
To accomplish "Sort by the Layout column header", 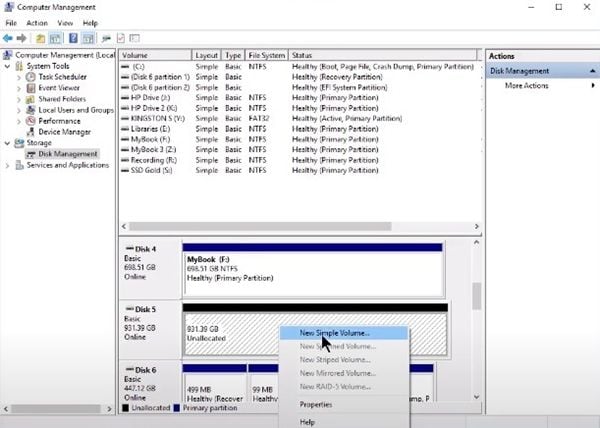I will click(x=206, y=55).
